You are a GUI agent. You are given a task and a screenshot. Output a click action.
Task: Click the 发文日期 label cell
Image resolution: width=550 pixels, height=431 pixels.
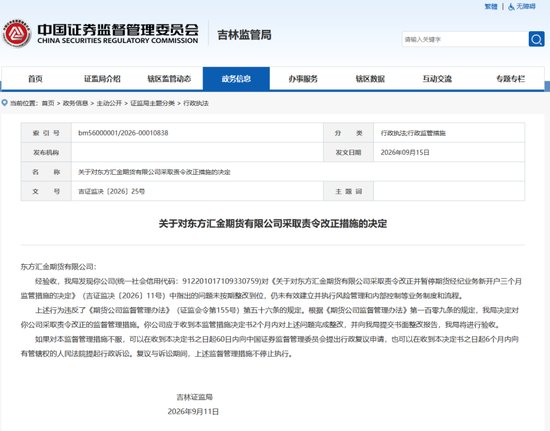[x=348, y=152]
